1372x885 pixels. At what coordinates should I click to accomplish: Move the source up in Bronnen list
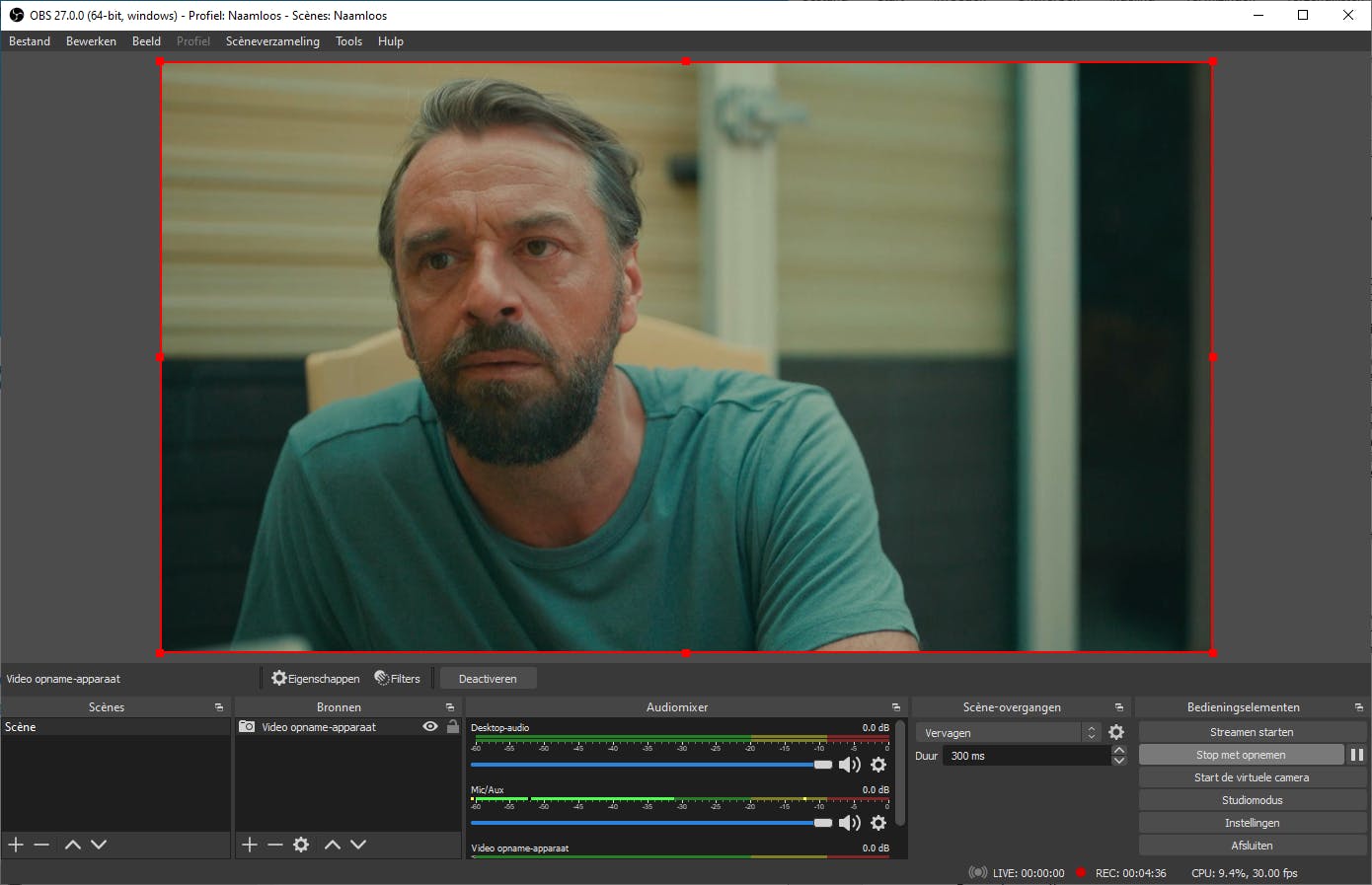[333, 845]
